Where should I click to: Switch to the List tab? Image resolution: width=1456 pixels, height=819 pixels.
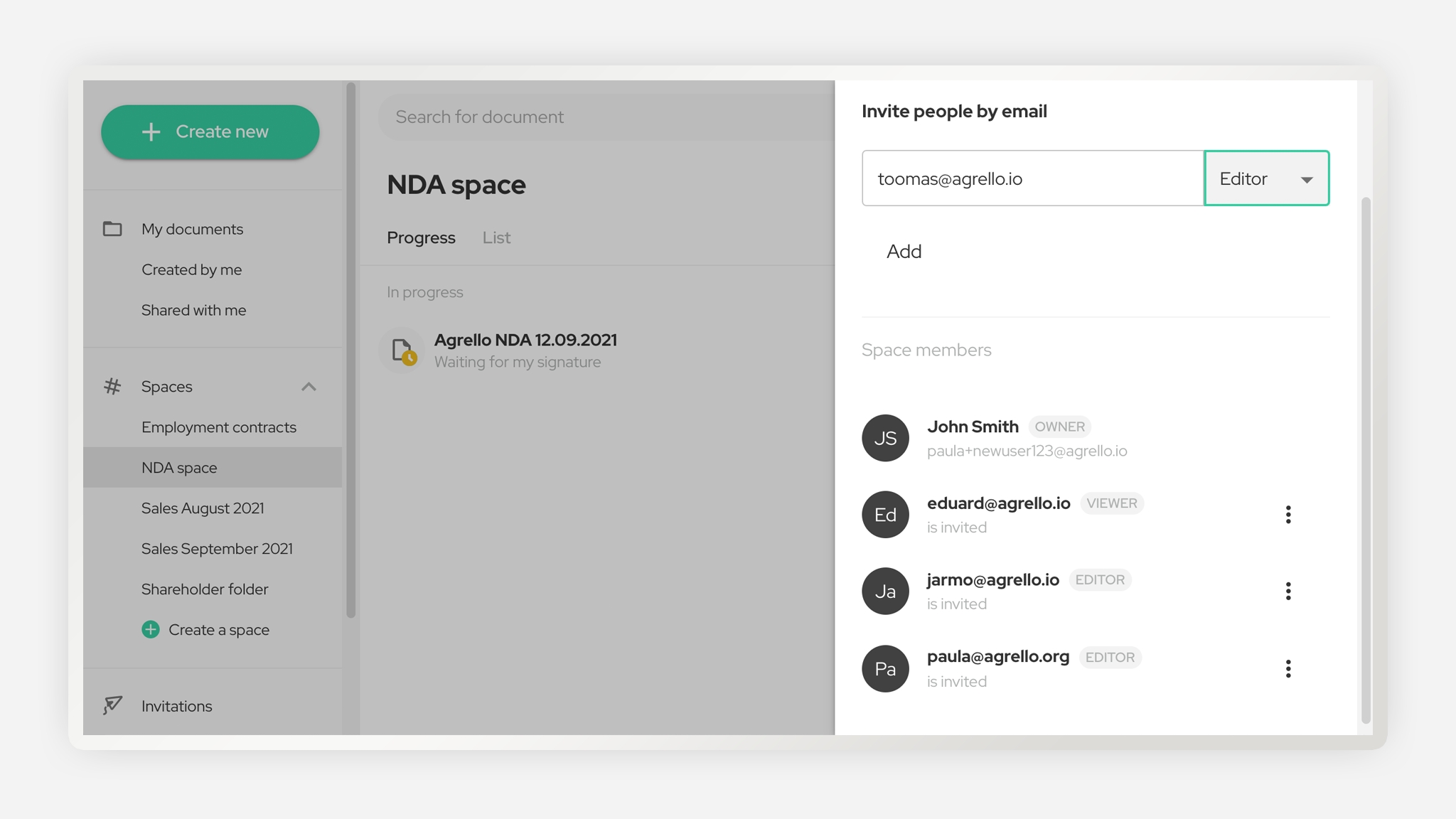[496, 237]
